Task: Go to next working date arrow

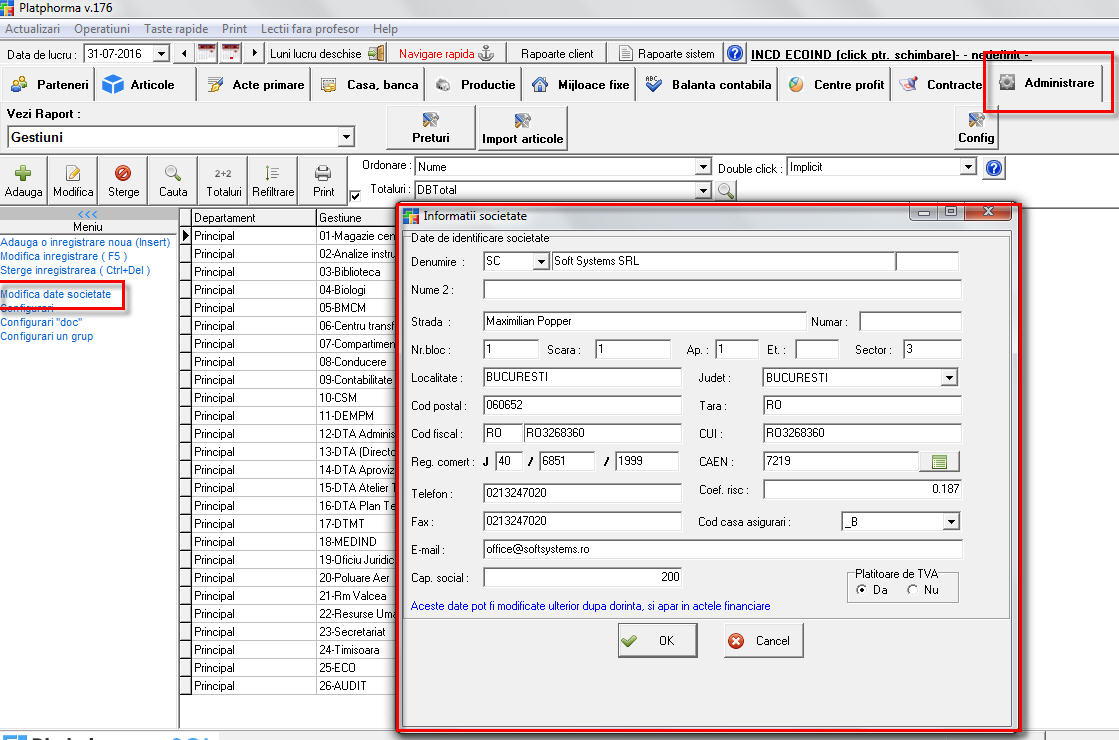Action: tap(255, 54)
